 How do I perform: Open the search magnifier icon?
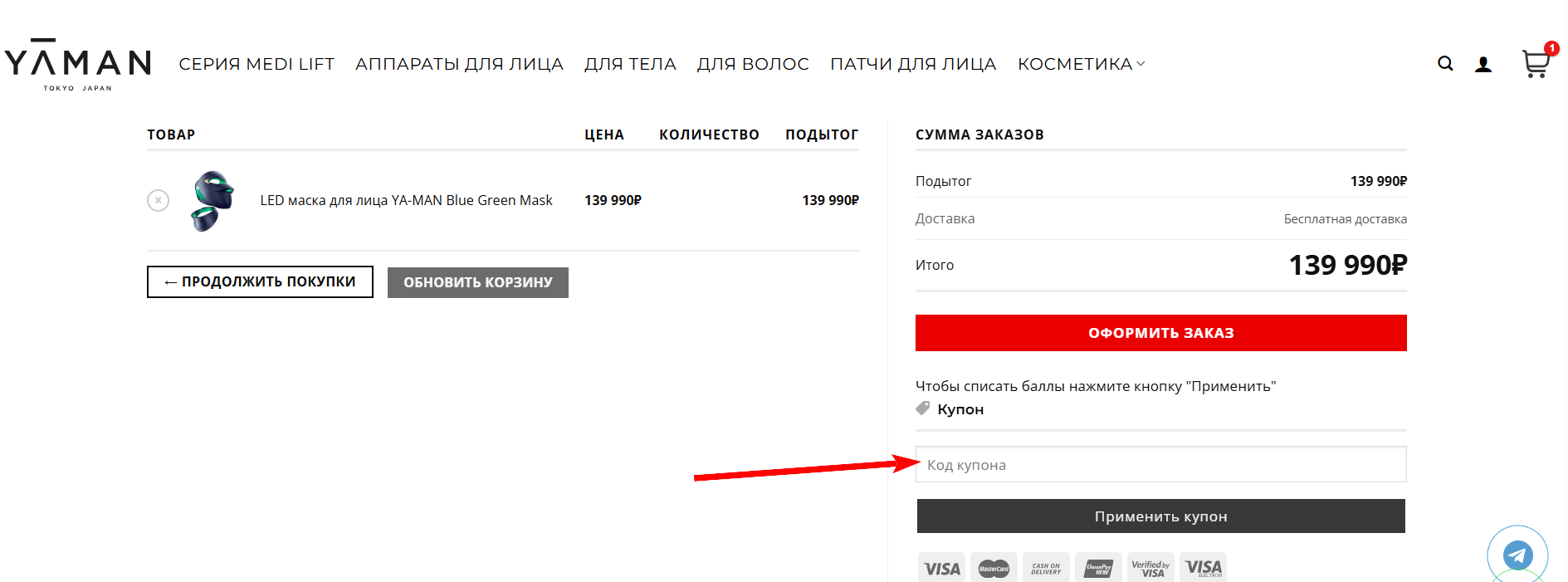tap(1445, 64)
